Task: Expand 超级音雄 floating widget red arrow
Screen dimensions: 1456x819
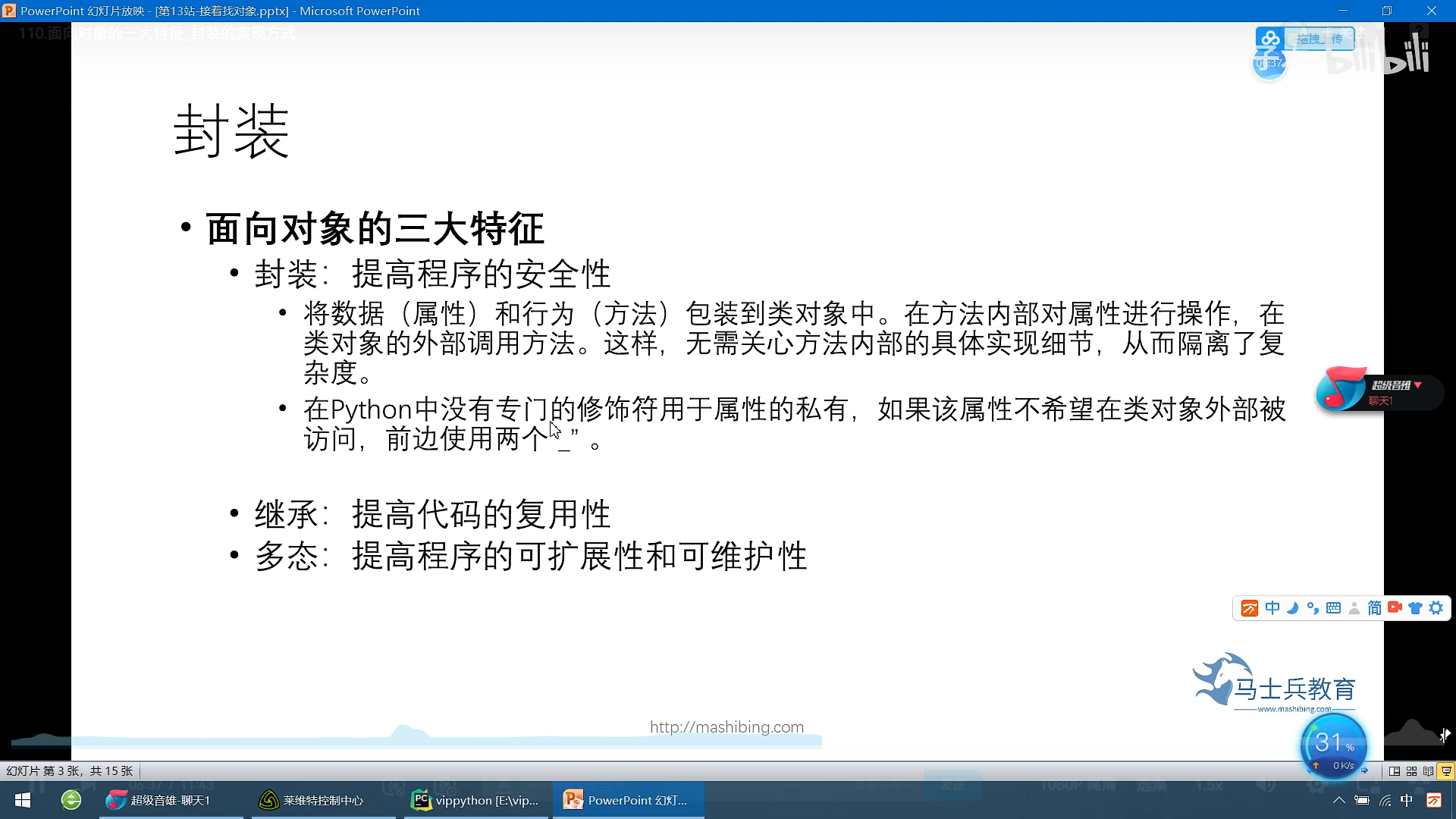Action: (x=1417, y=385)
